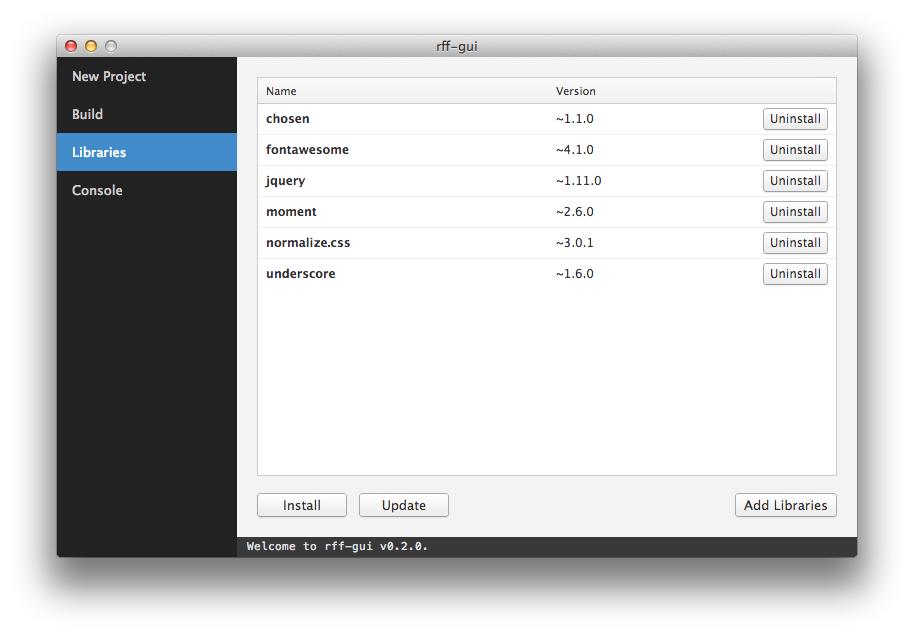Select the Libraries sidebar item

tap(146, 152)
